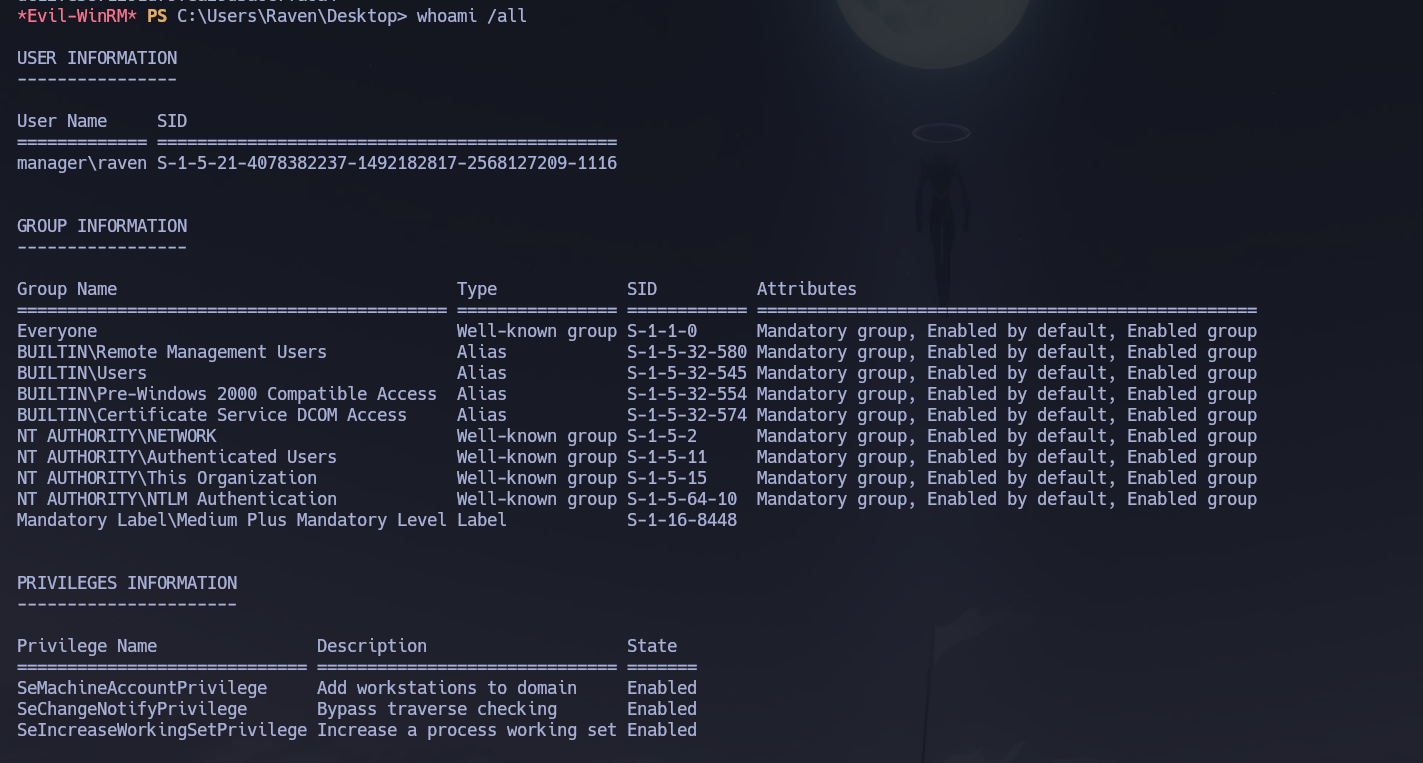Select the SeIncreaseWorkingSetPrivilege row
1423x763 pixels.
[161, 730]
